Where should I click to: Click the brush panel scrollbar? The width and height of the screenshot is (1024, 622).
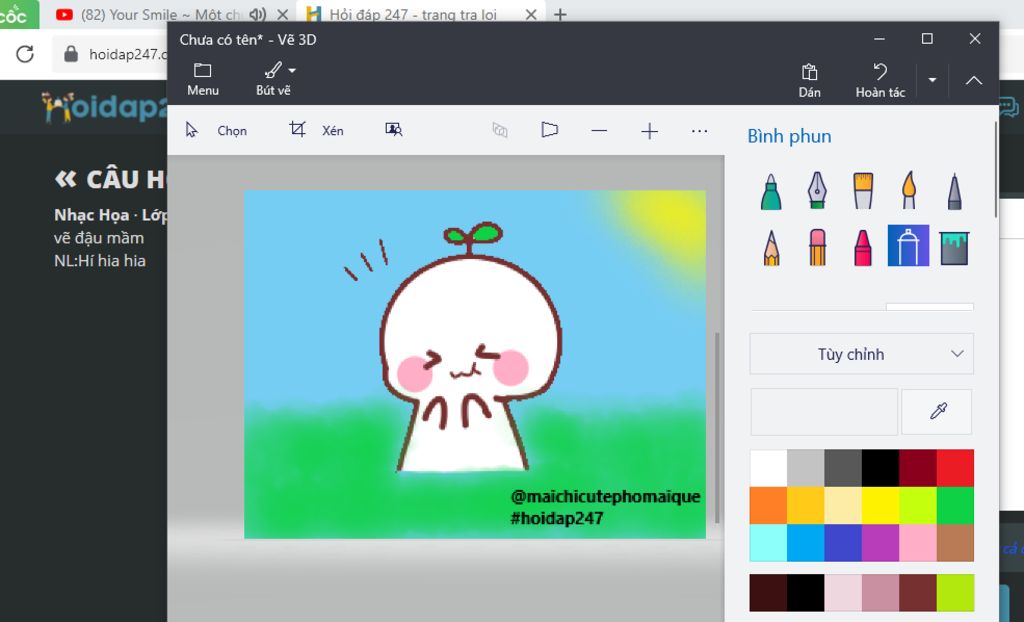995,170
